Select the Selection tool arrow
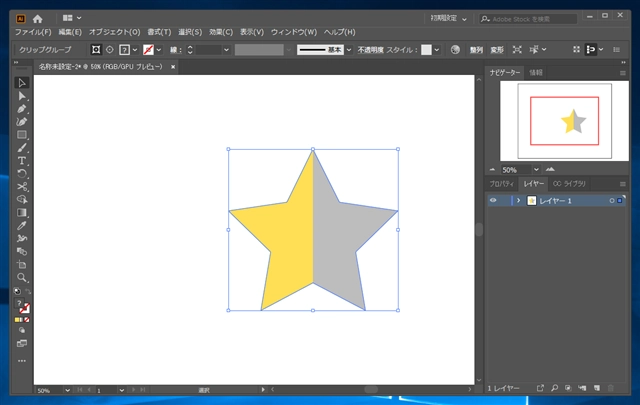640x405 pixels. [22, 83]
